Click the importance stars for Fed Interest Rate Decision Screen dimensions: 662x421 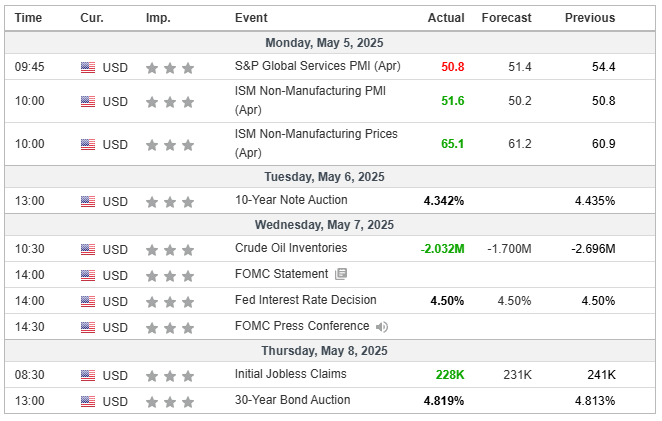pos(170,302)
